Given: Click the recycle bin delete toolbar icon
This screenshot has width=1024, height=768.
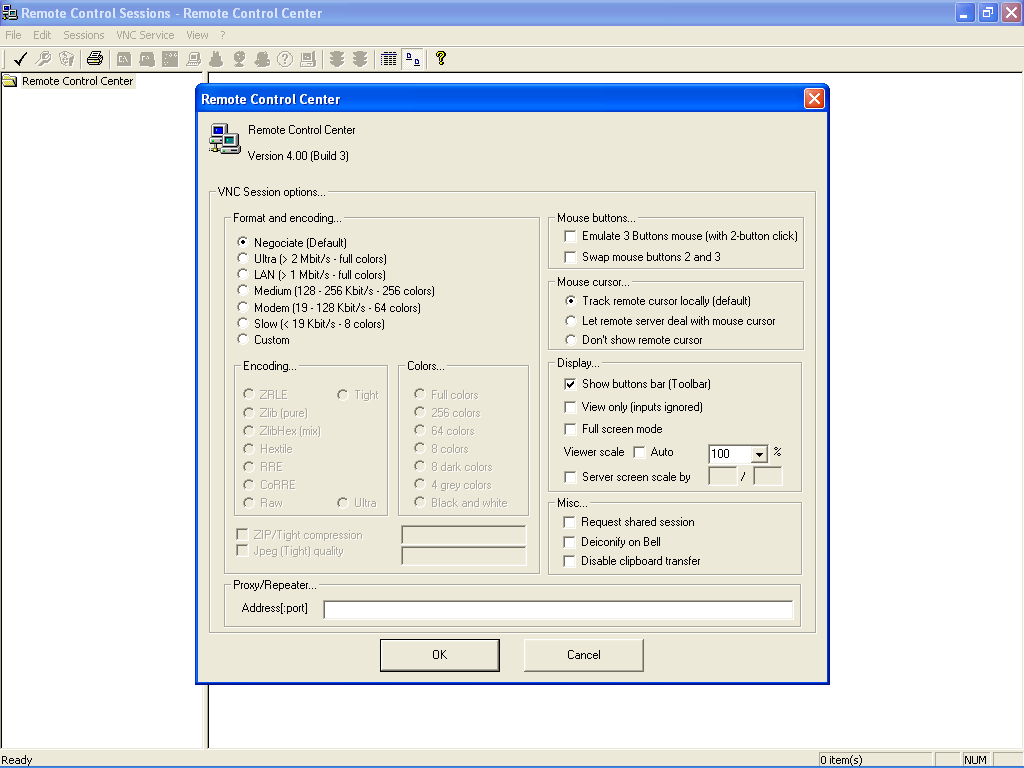Looking at the screenshot, I should tap(66, 59).
